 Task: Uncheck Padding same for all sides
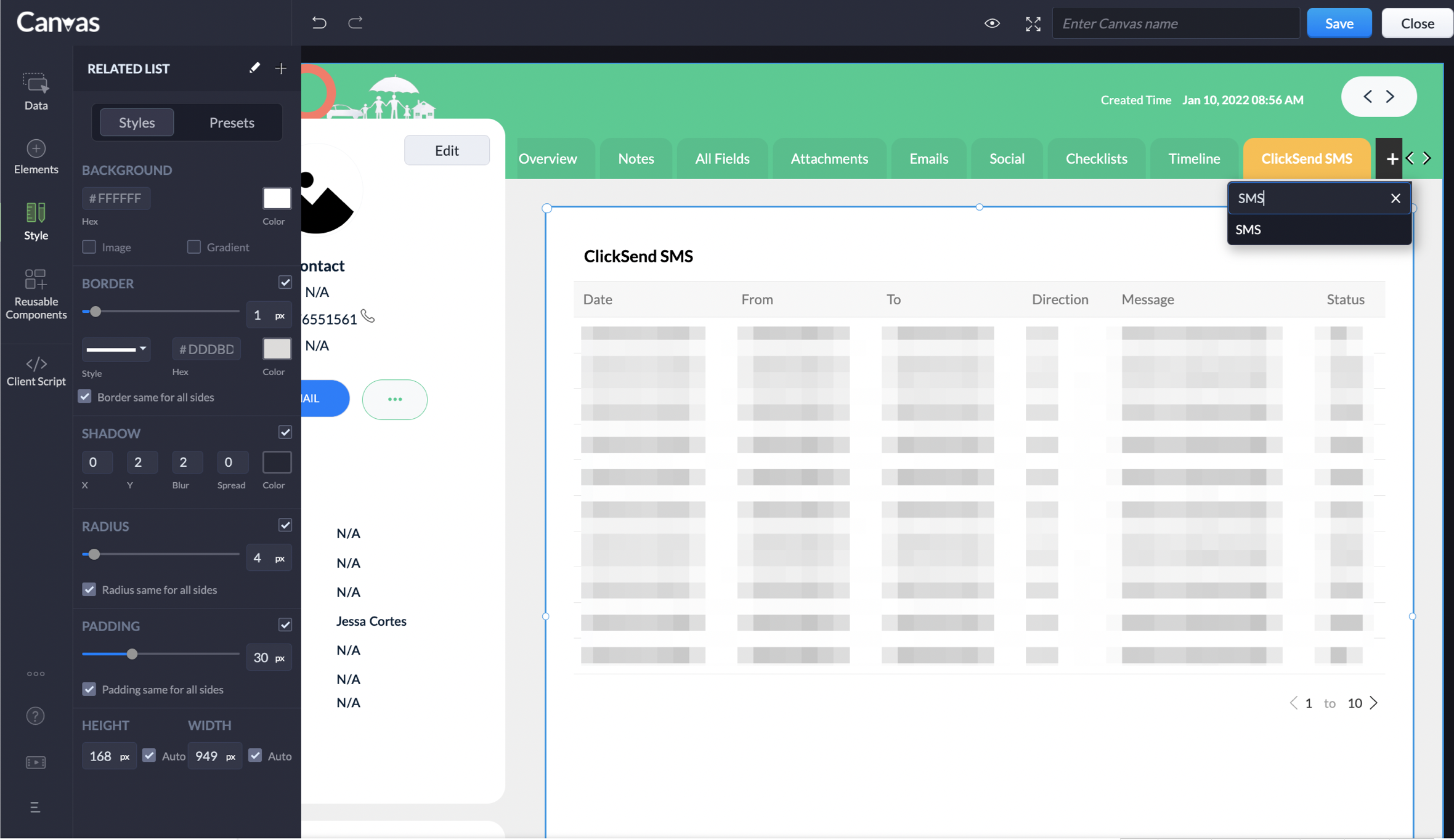89,689
